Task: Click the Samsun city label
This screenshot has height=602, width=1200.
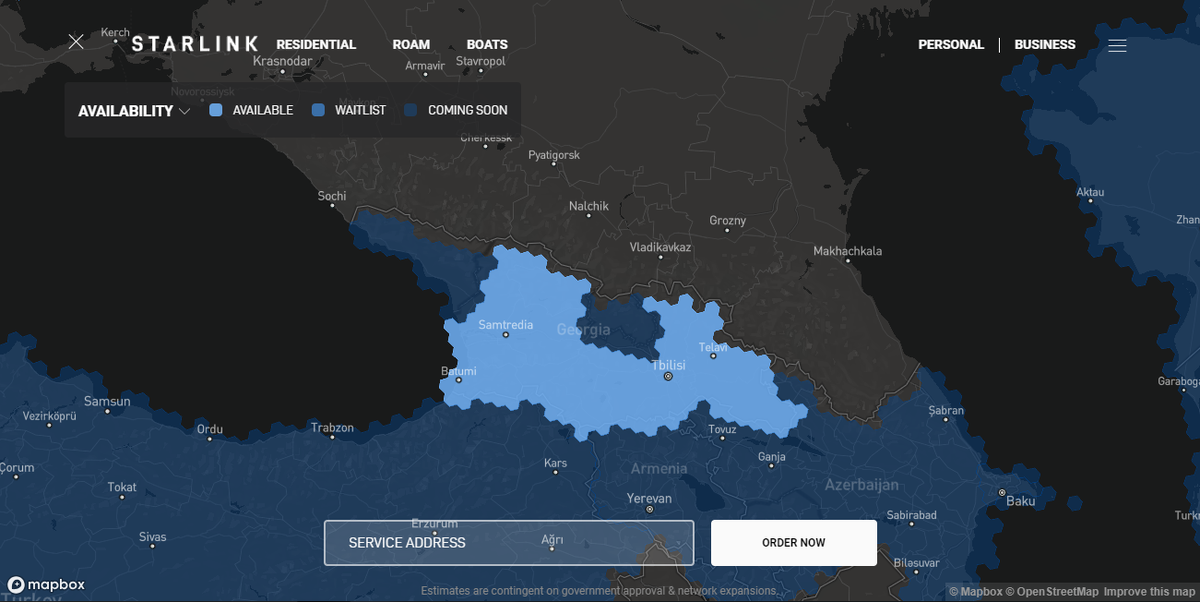Action: pyautogui.click(x=107, y=402)
